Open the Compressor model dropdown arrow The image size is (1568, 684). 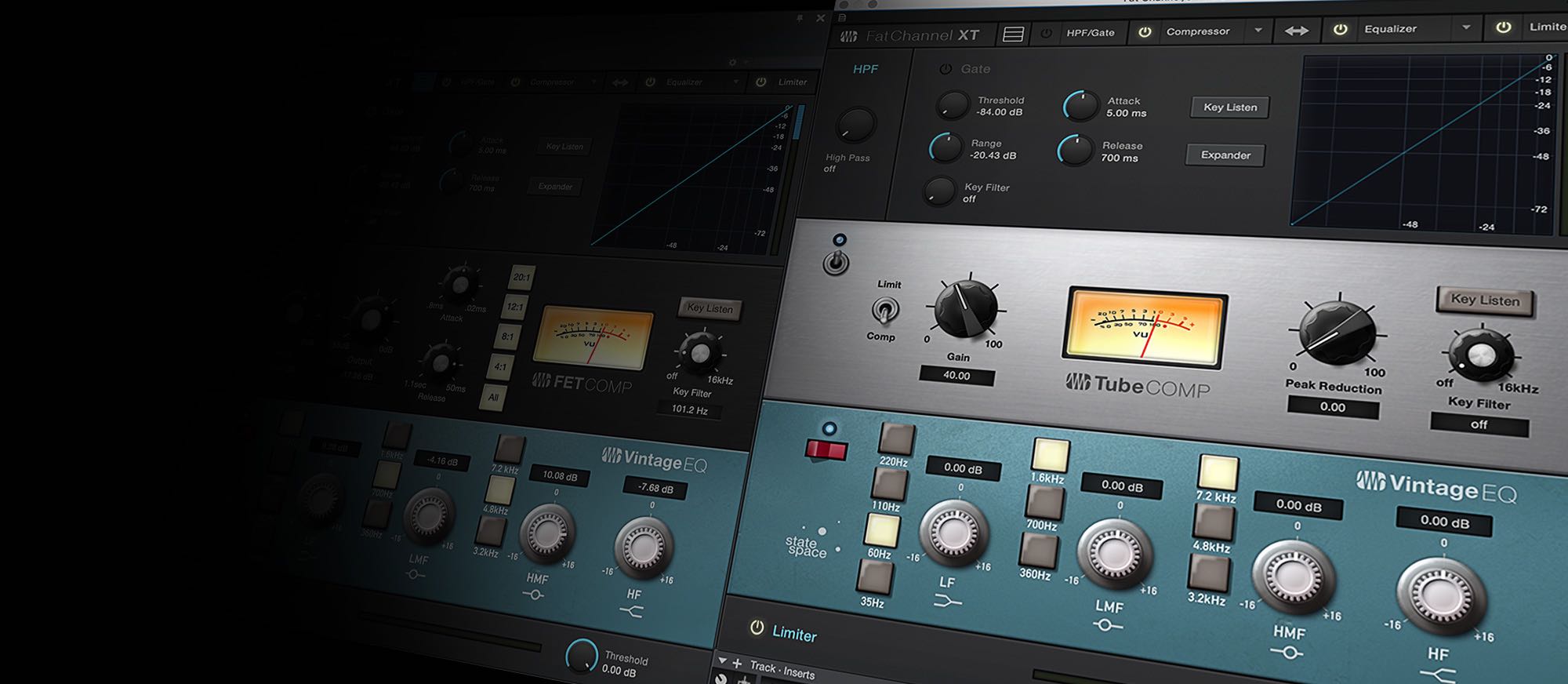(1258, 31)
